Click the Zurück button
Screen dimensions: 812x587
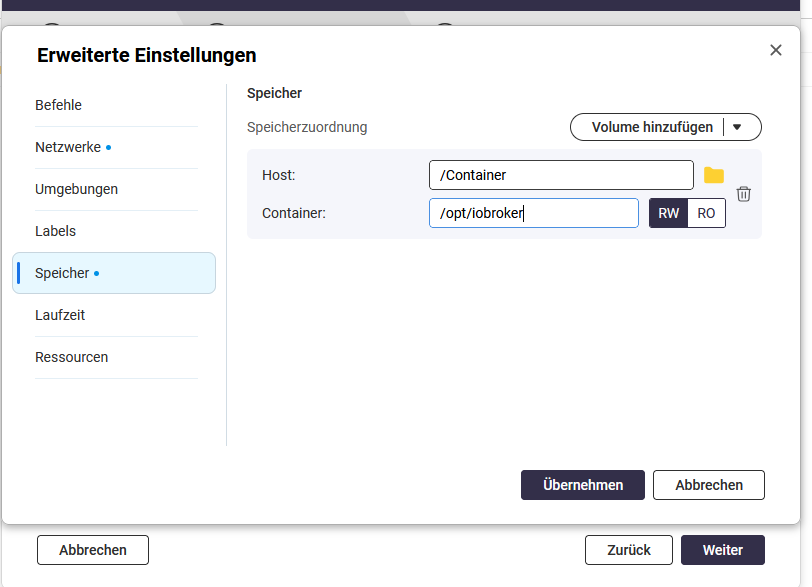tap(629, 550)
